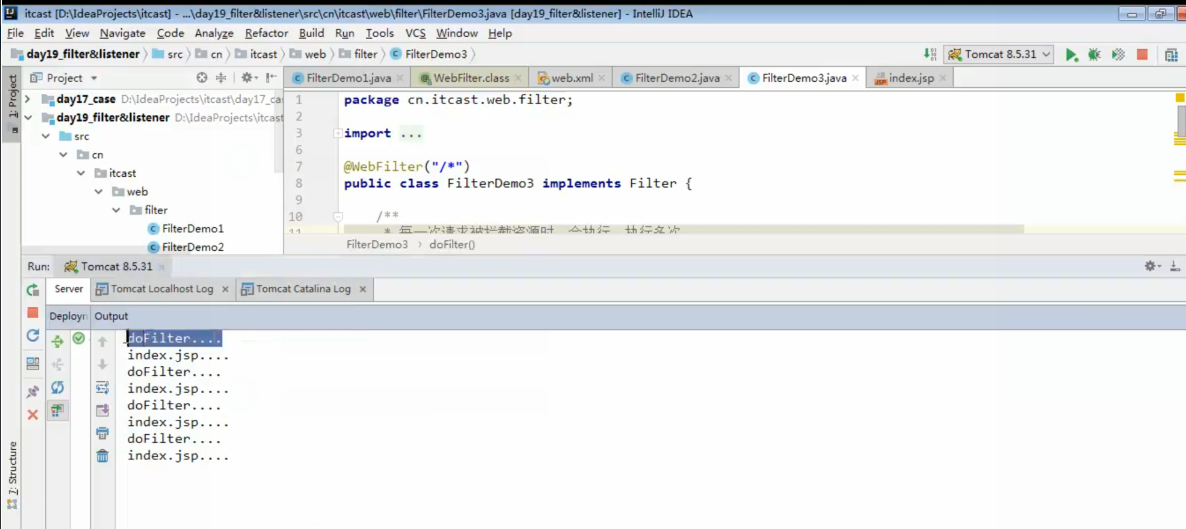Collapse the filter package node
This screenshot has width=1186, height=529.
(116, 210)
